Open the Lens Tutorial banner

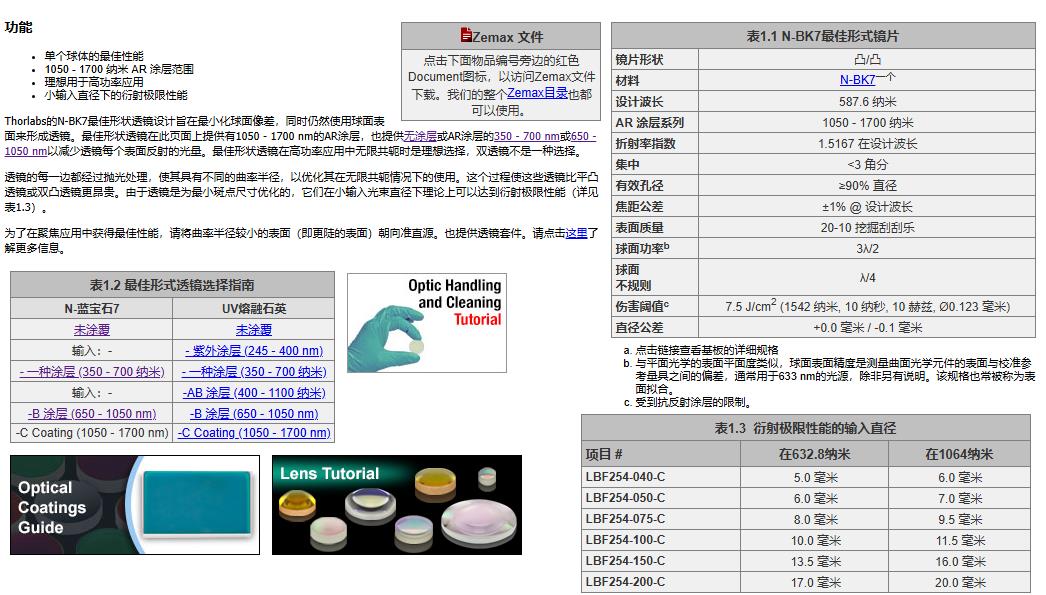click(397, 505)
